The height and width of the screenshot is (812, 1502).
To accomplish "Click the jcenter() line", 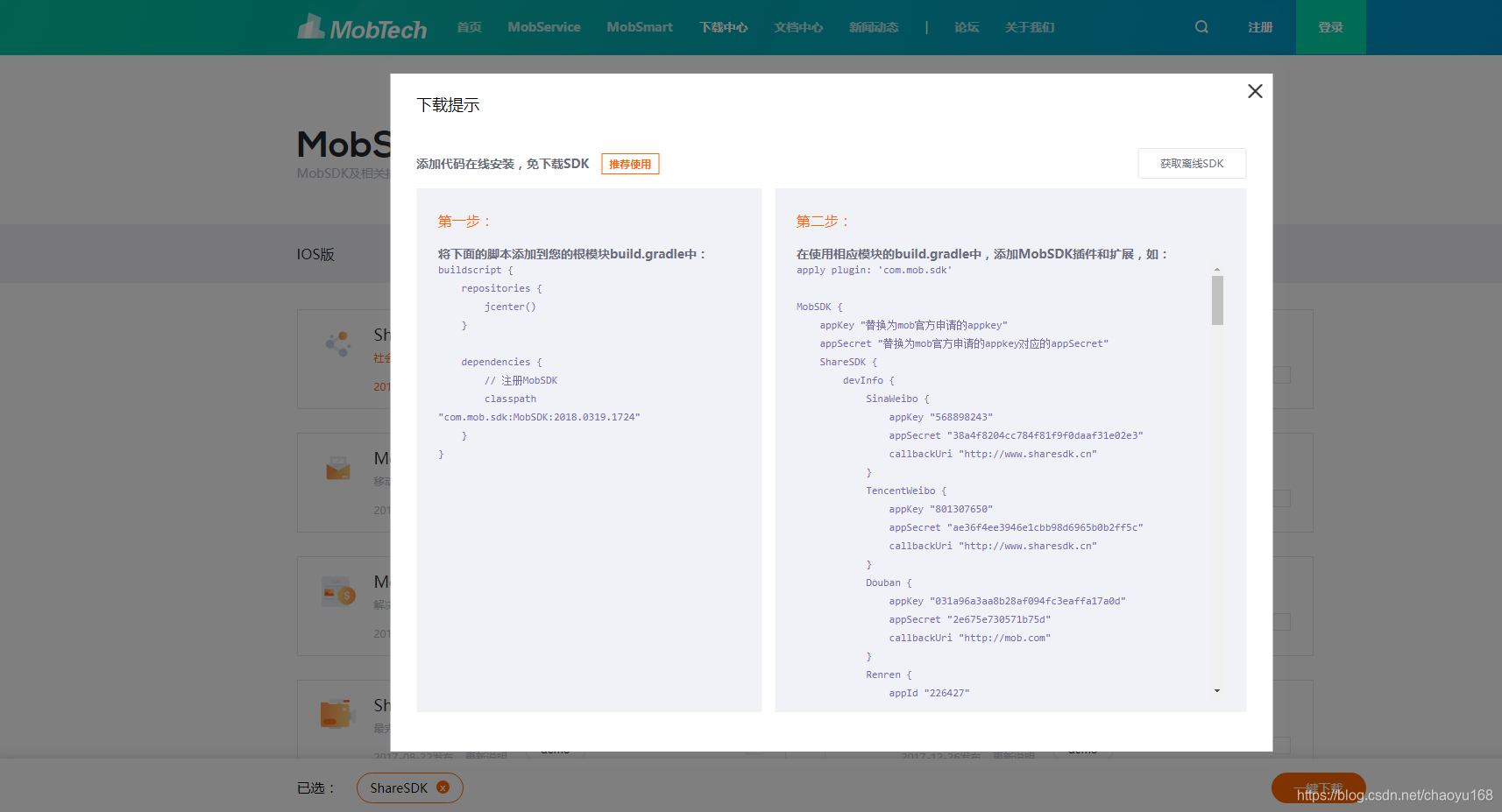I will click(510, 307).
